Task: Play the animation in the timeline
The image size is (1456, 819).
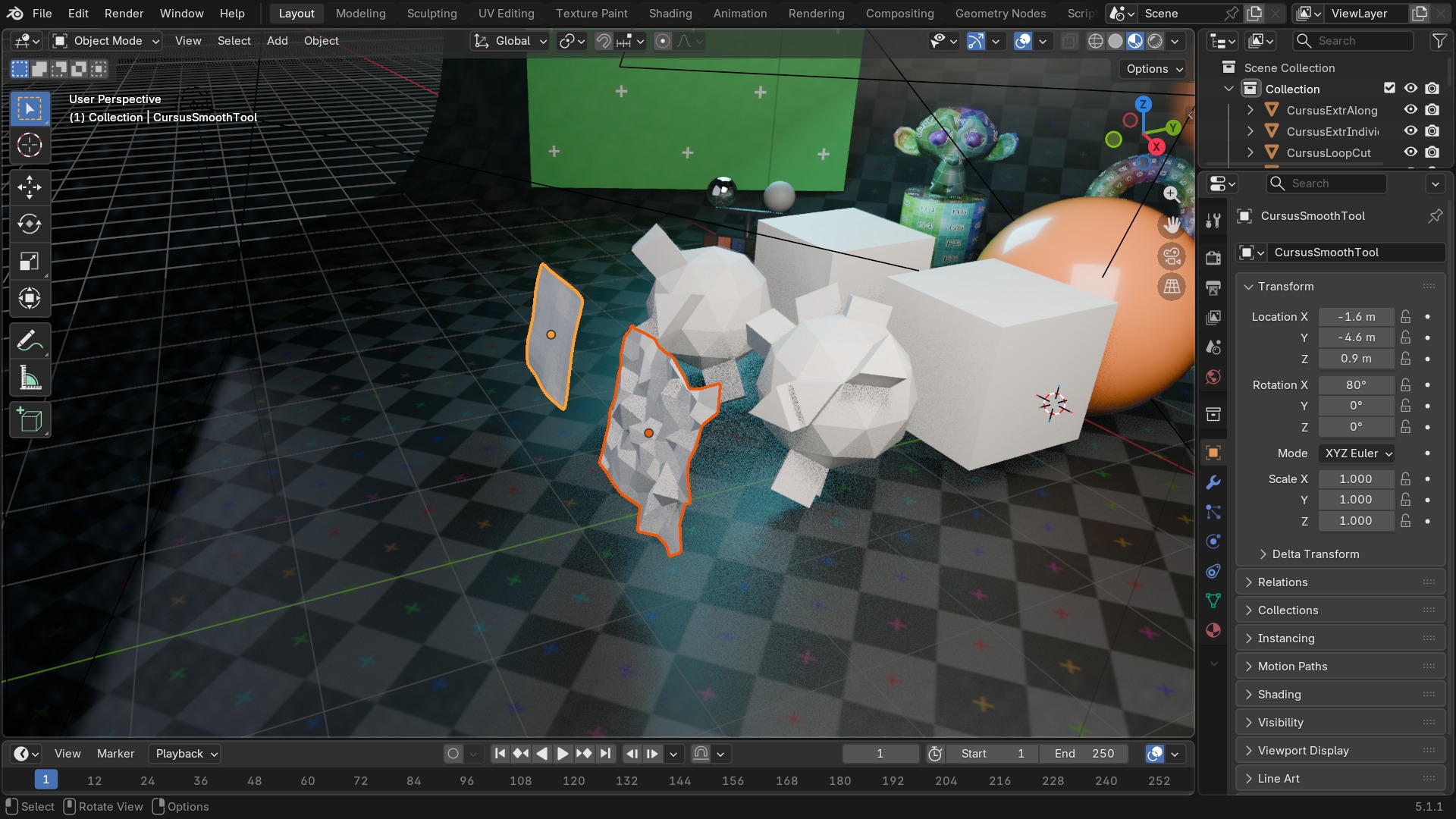Action: pos(563,754)
